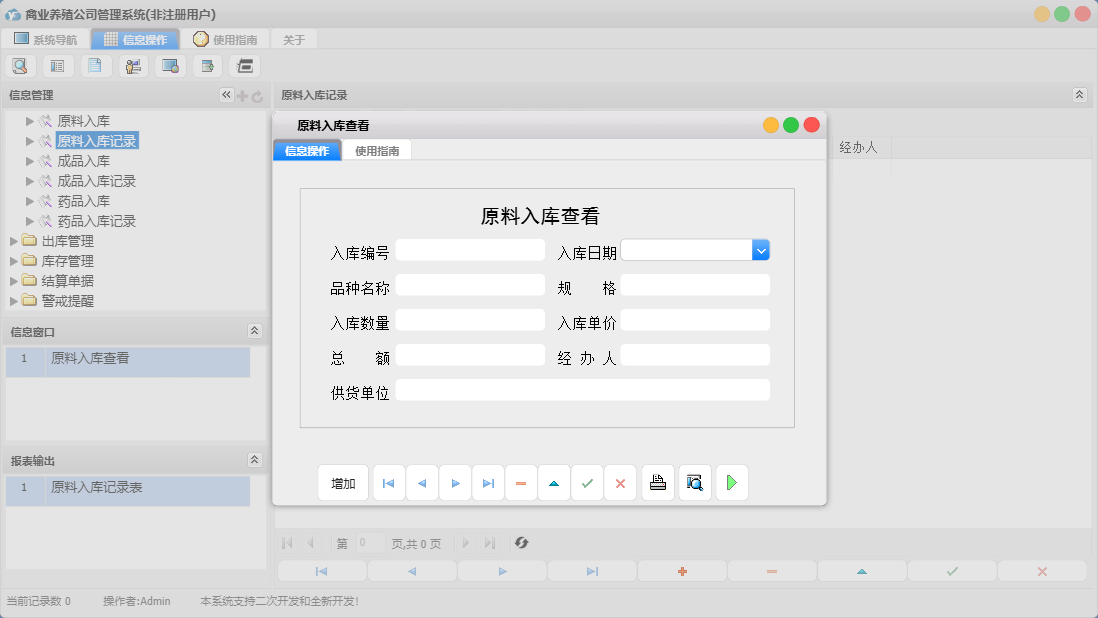Click the report list icon on the toolbar

click(57, 65)
